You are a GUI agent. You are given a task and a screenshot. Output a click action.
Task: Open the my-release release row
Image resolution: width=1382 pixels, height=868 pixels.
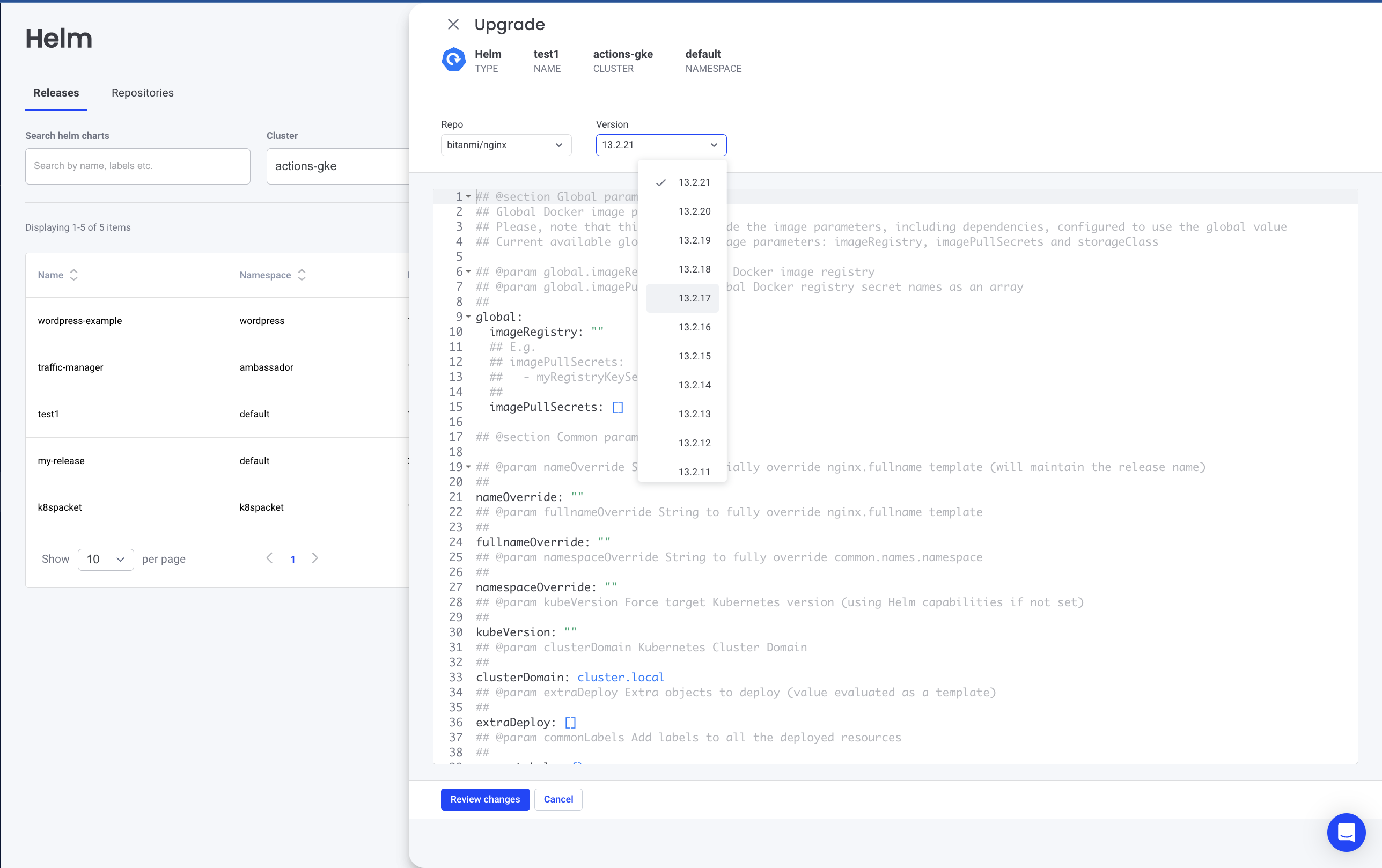pos(217,461)
